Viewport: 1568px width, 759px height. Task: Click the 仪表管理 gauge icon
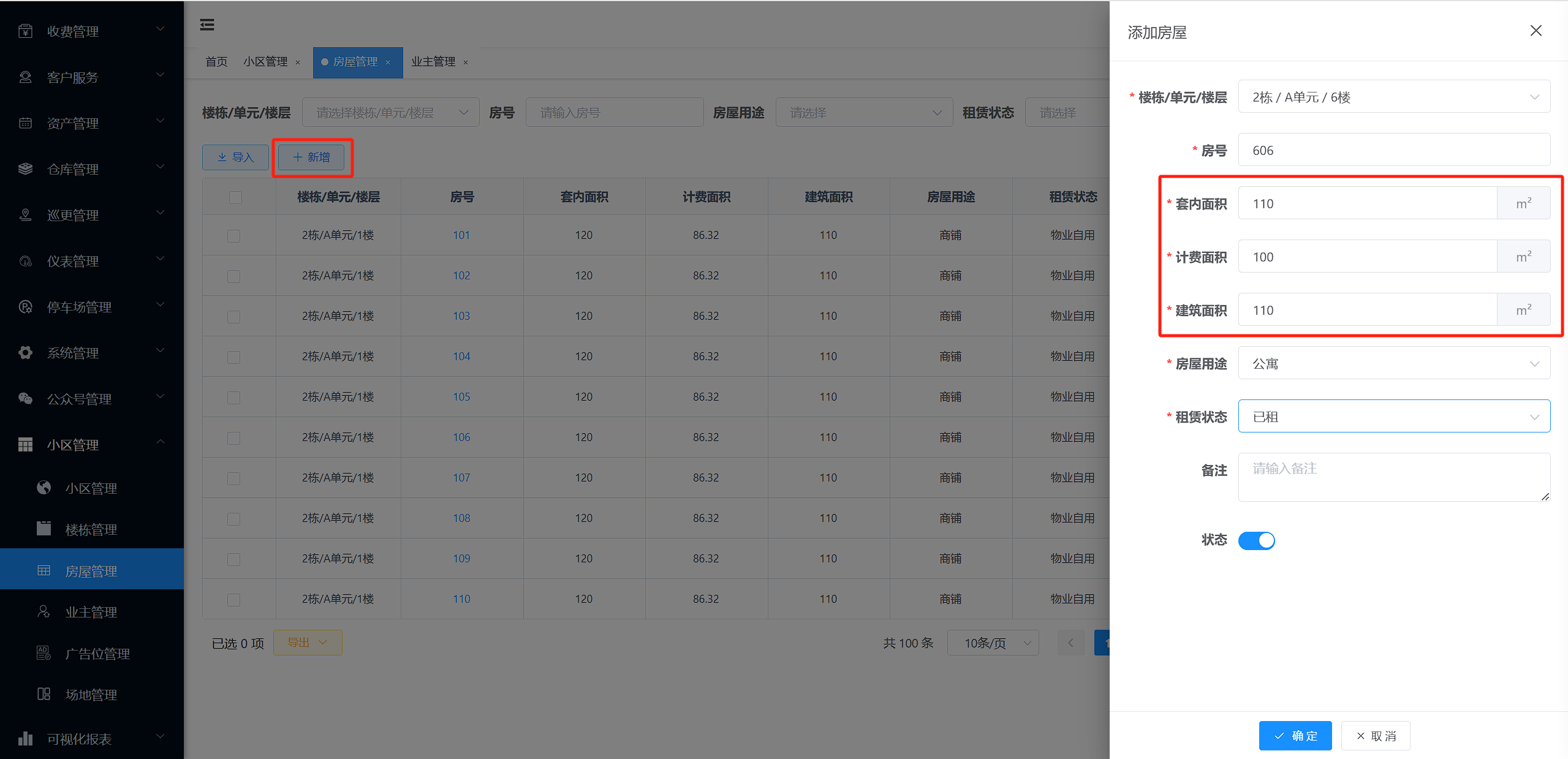pos(25,260)
